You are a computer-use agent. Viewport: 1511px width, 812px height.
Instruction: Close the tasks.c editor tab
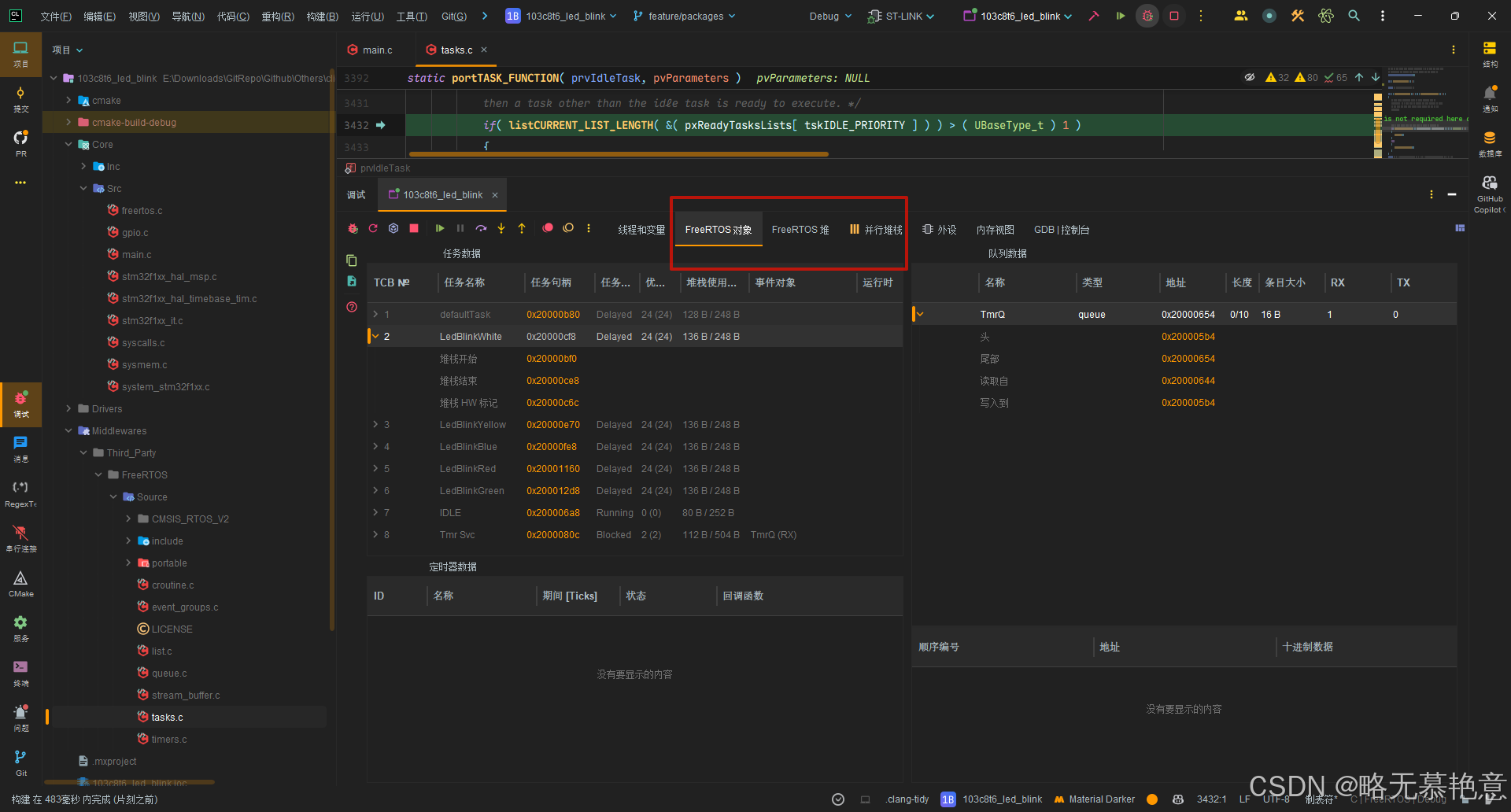pos(484,50)
